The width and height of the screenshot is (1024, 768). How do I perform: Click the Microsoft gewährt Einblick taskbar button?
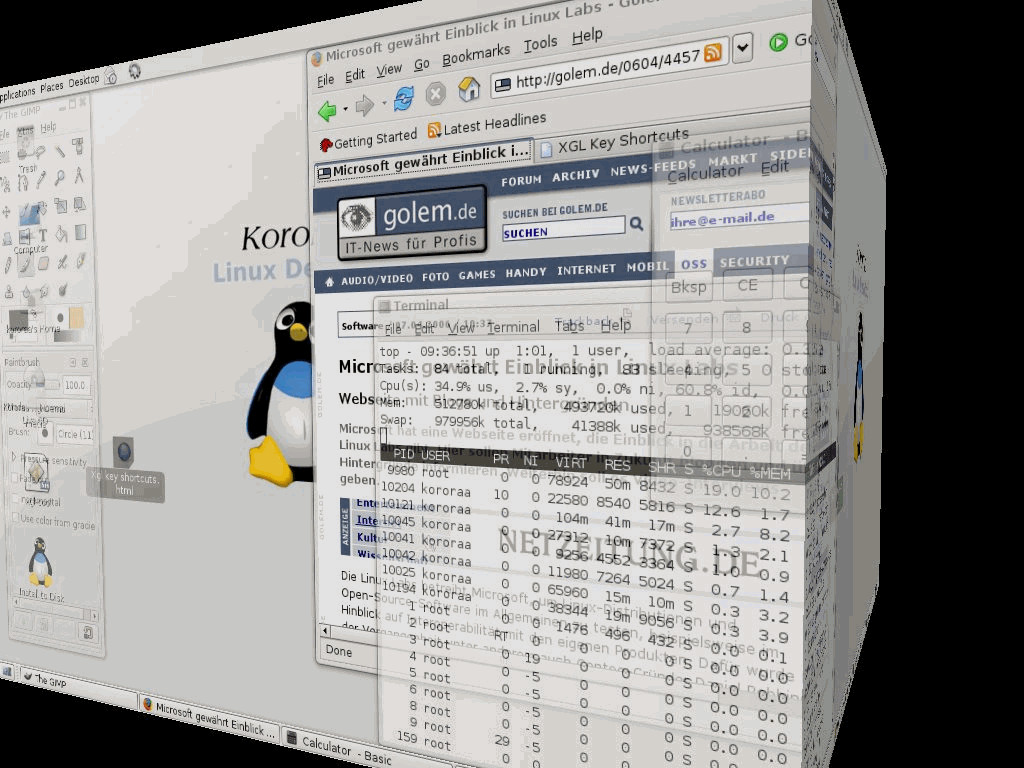point(209,718)
